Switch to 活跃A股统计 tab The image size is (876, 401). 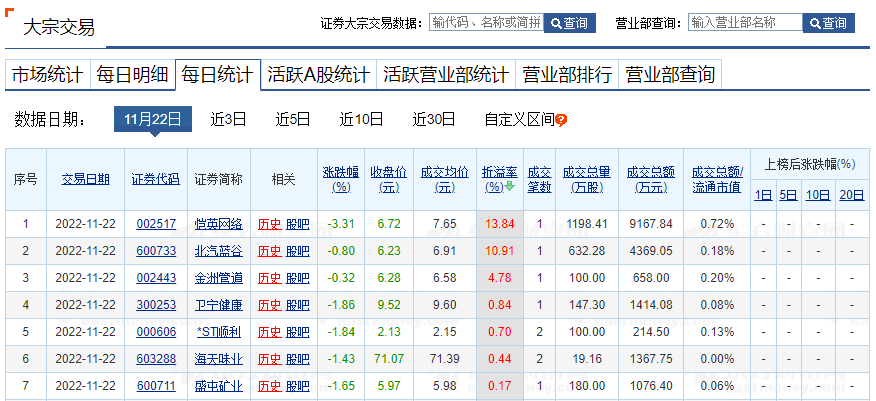[319, 75]
